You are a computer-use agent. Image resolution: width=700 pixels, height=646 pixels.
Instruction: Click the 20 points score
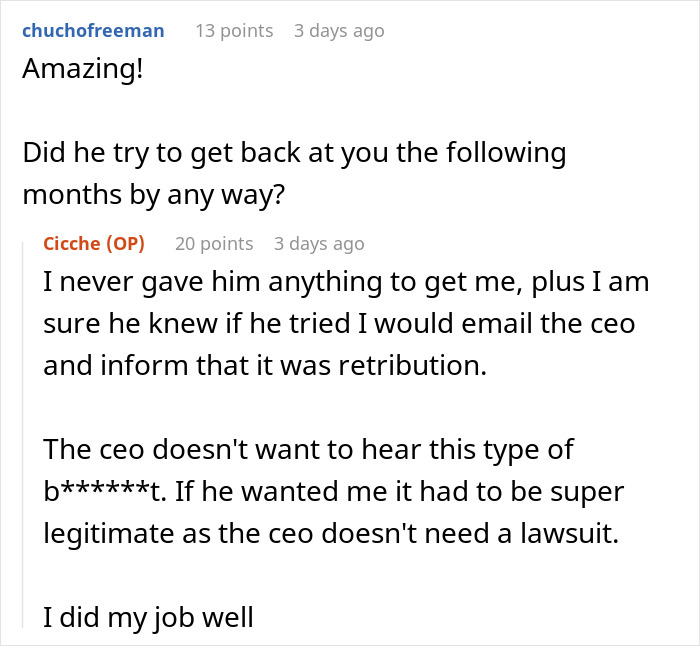point(214,244)
